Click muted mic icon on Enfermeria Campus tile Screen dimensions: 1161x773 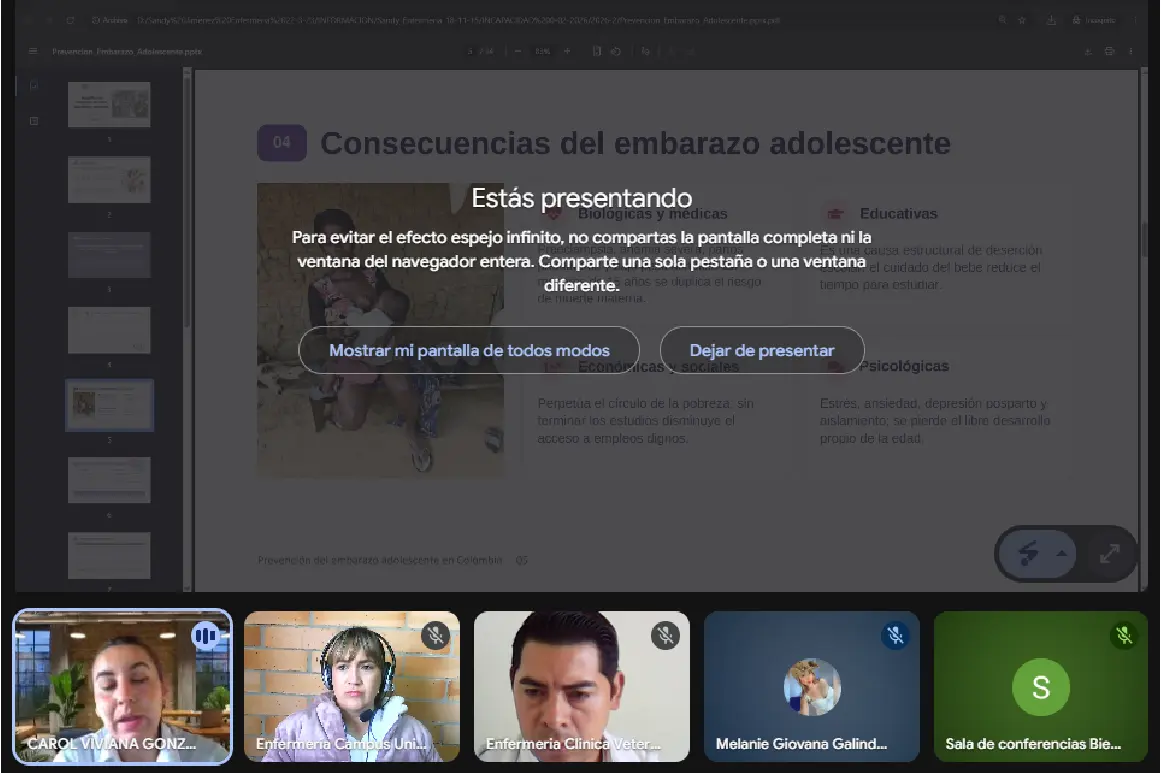click(435, 635)
